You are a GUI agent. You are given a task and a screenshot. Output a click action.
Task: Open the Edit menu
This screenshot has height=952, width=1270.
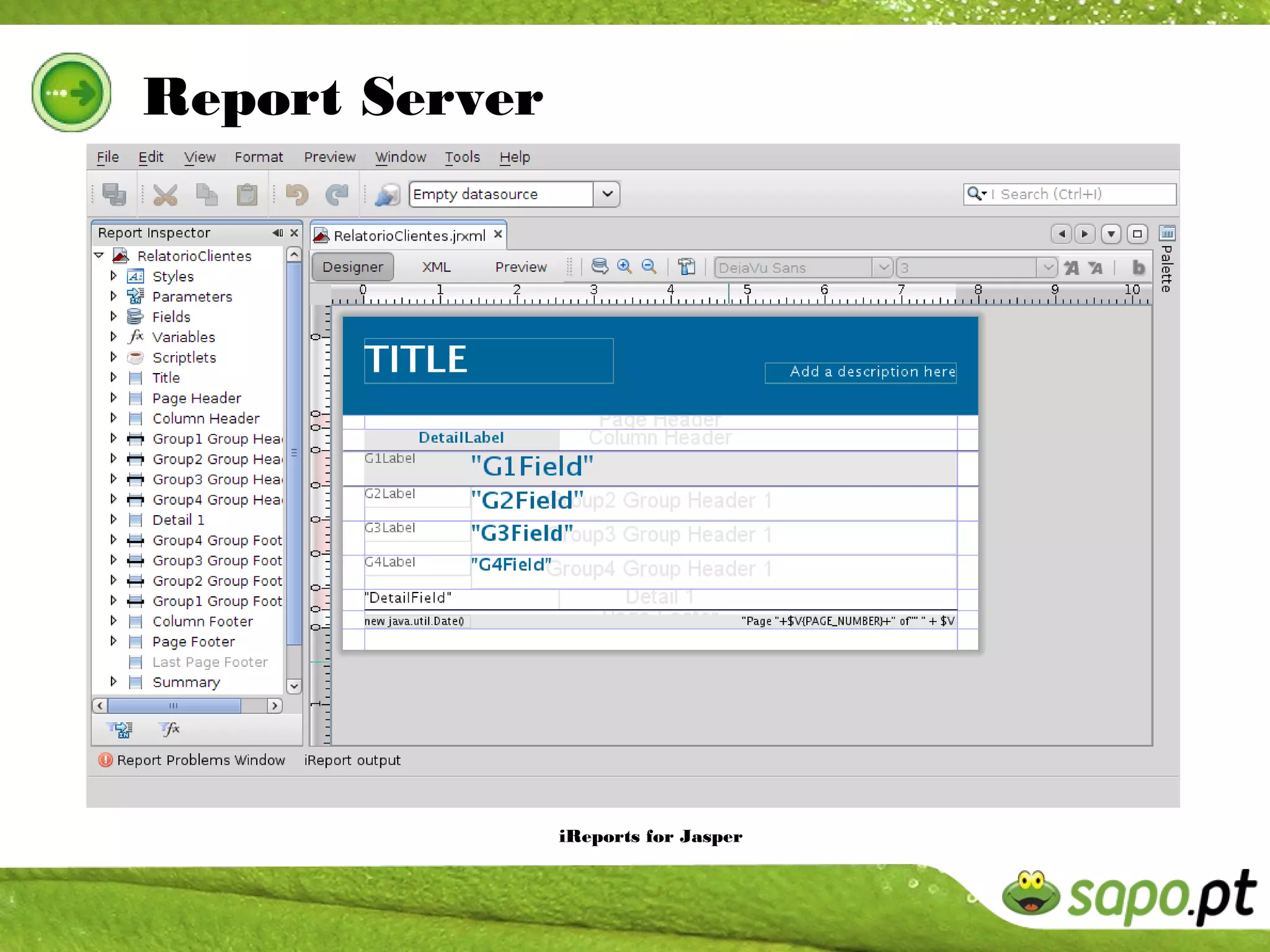(x=151, y=157)
